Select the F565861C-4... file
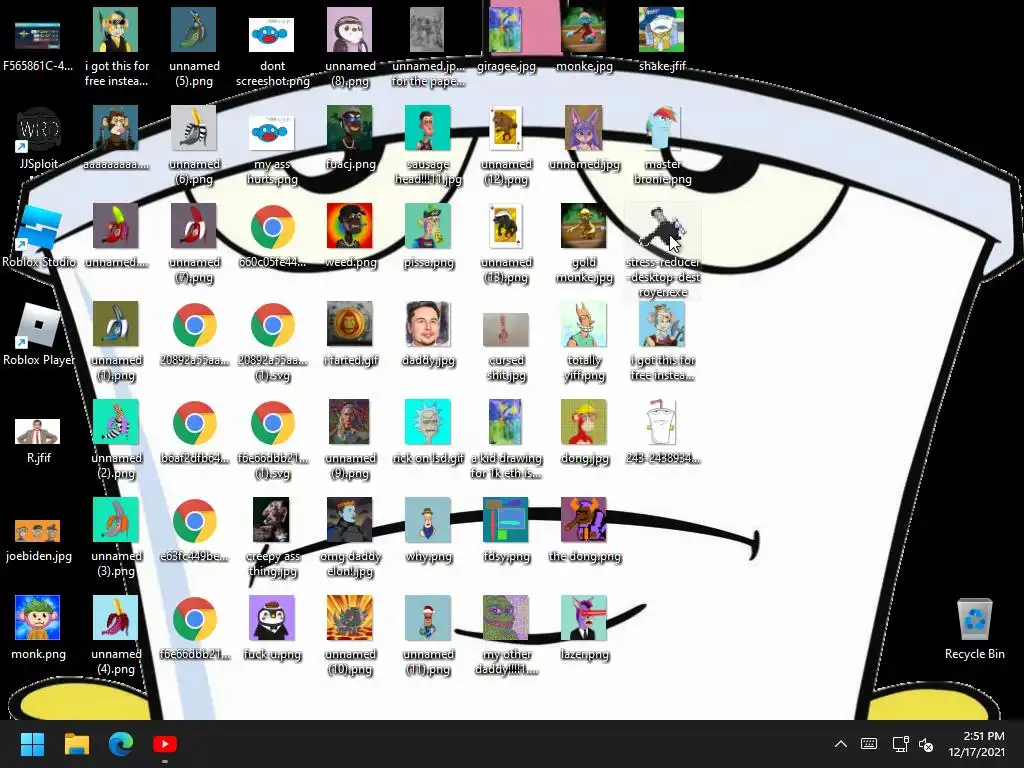 pos(38,47)
